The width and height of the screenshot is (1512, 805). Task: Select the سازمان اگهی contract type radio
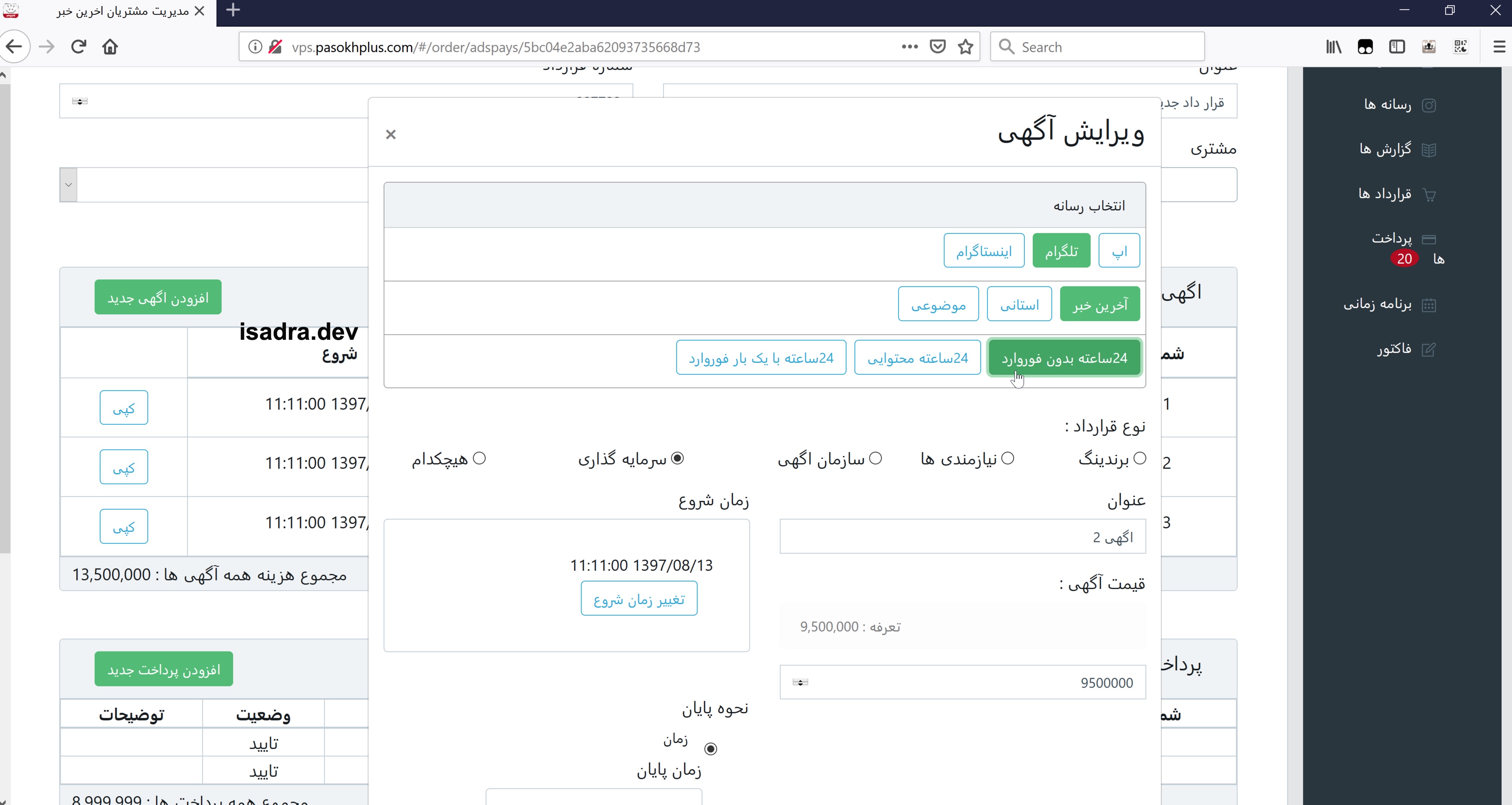click(875, 458)
